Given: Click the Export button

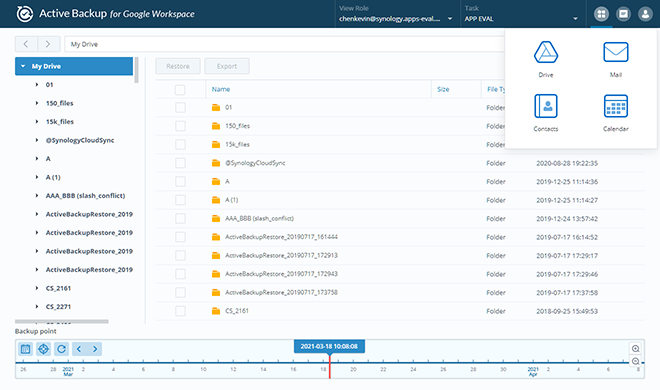Looking at the screenshot, I should point(227,66).
